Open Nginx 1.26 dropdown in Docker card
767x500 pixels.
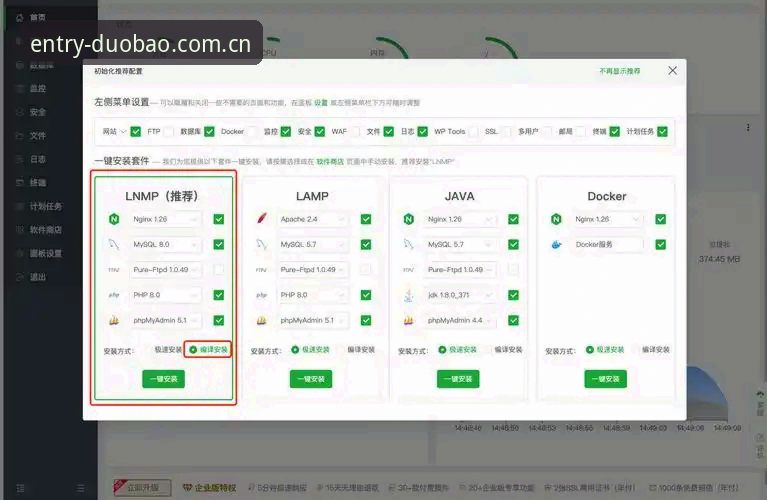point(608,219)
